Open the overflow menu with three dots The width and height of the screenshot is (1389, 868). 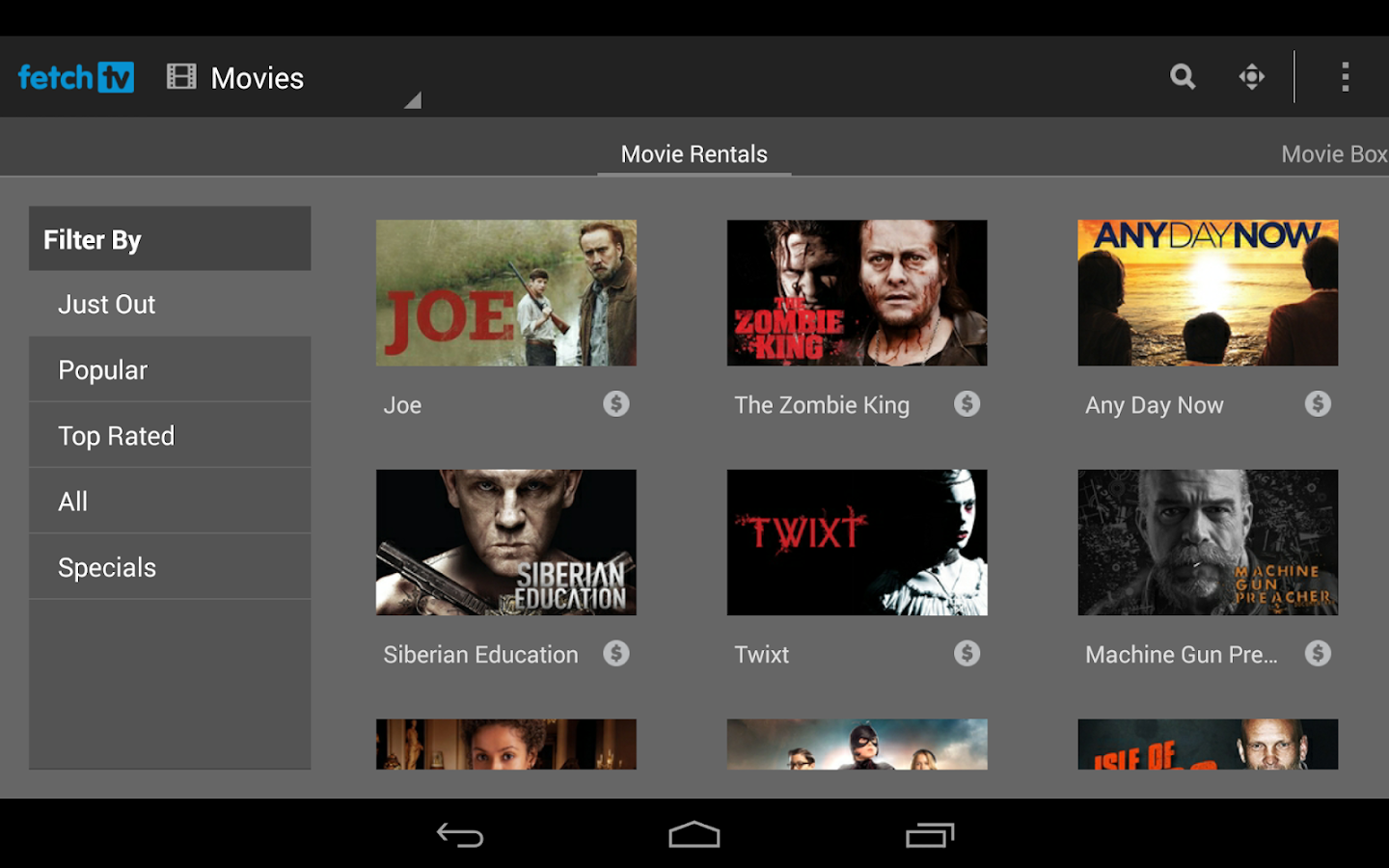click(1345, 77)
